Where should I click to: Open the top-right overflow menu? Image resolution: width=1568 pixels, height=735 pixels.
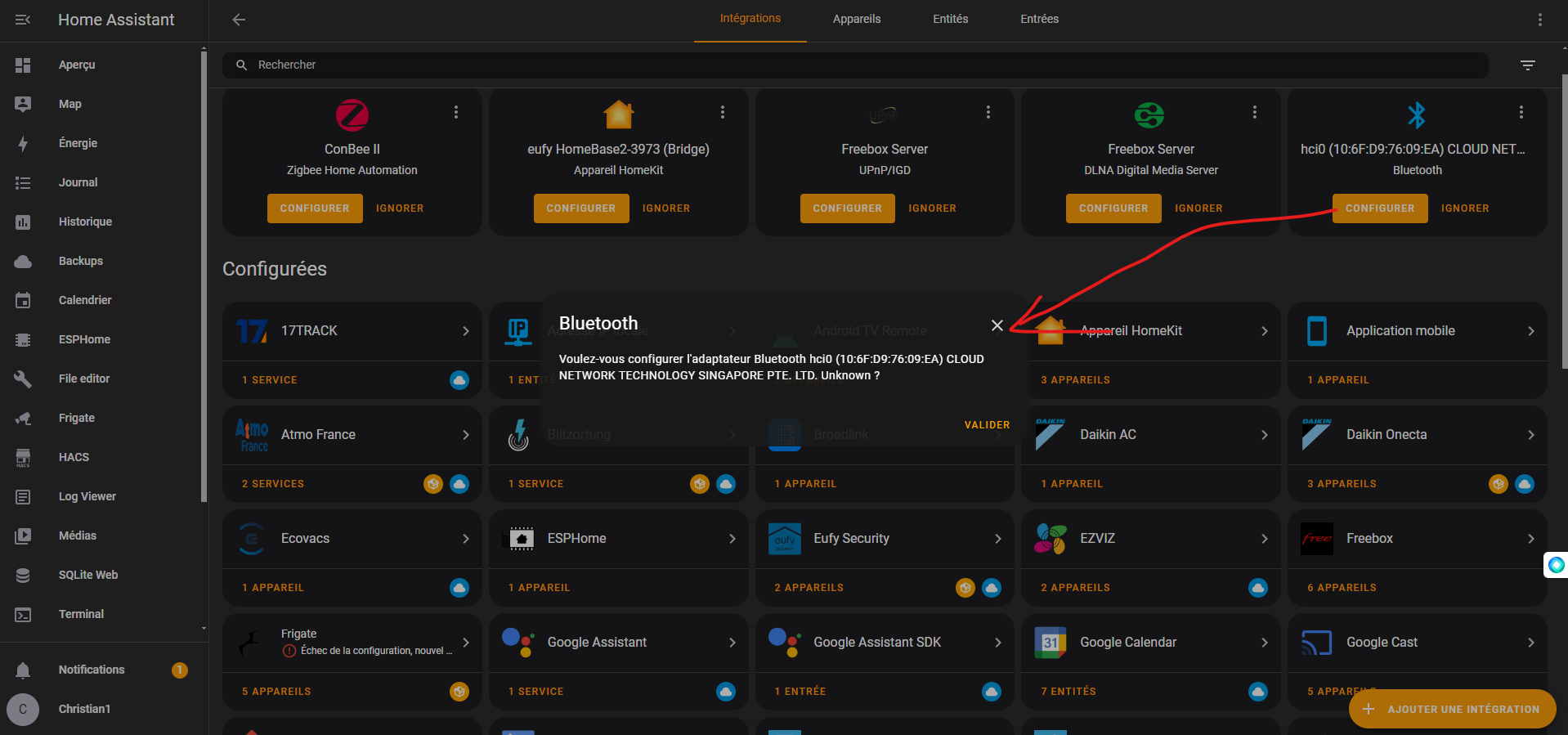pos(1539,20)
